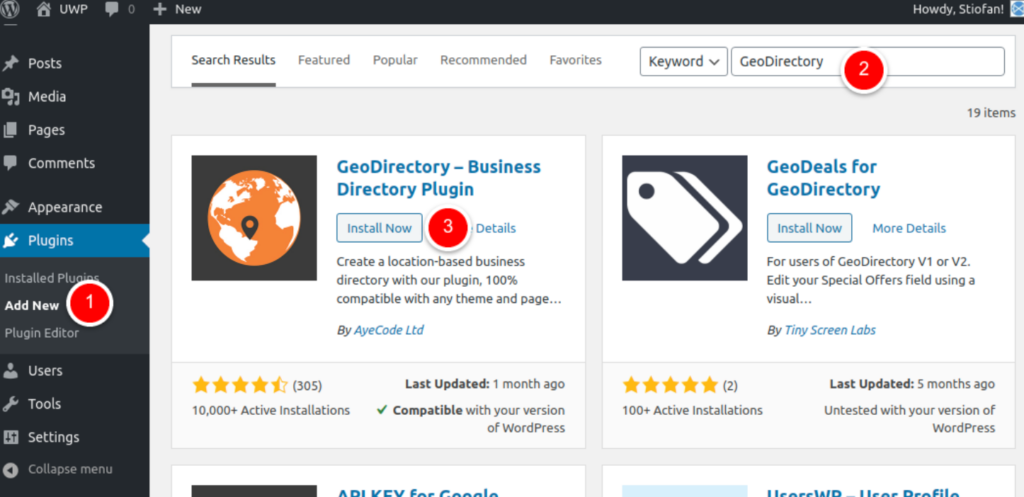Viewport: 1024px width, 497px height.
Task: Select Add New plugin submenu item
Action: pyautogui.click(x=32, y=306)
